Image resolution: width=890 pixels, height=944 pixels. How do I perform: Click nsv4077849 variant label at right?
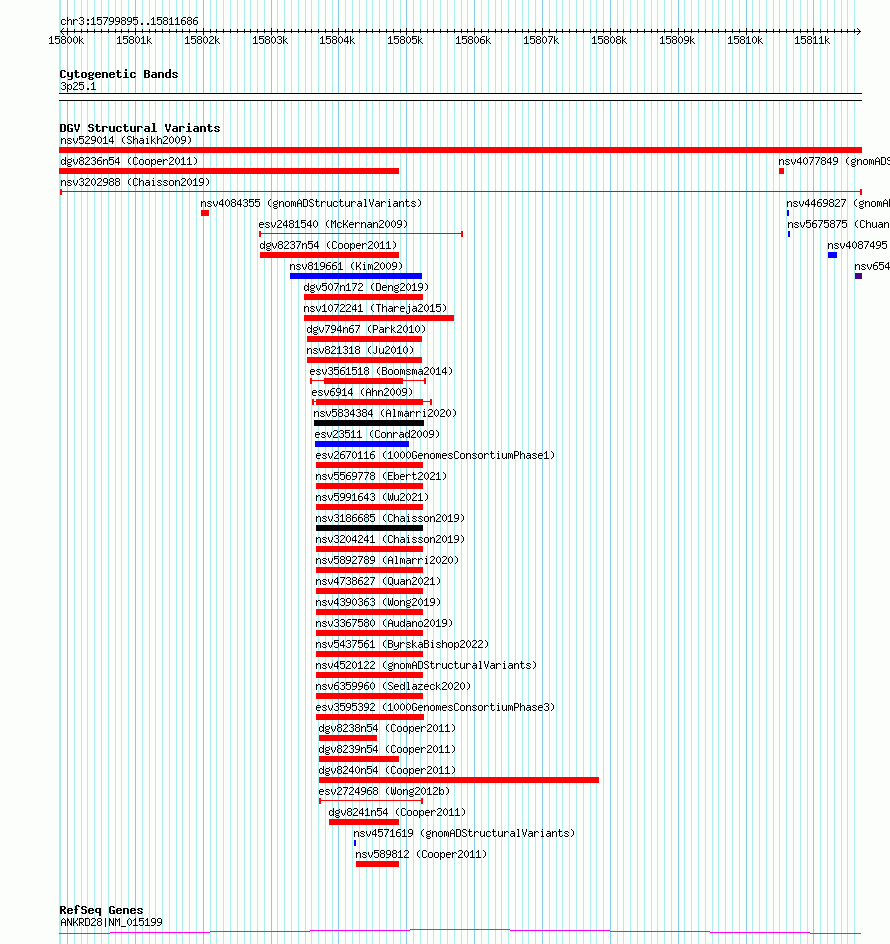click(x=834, y=161)
